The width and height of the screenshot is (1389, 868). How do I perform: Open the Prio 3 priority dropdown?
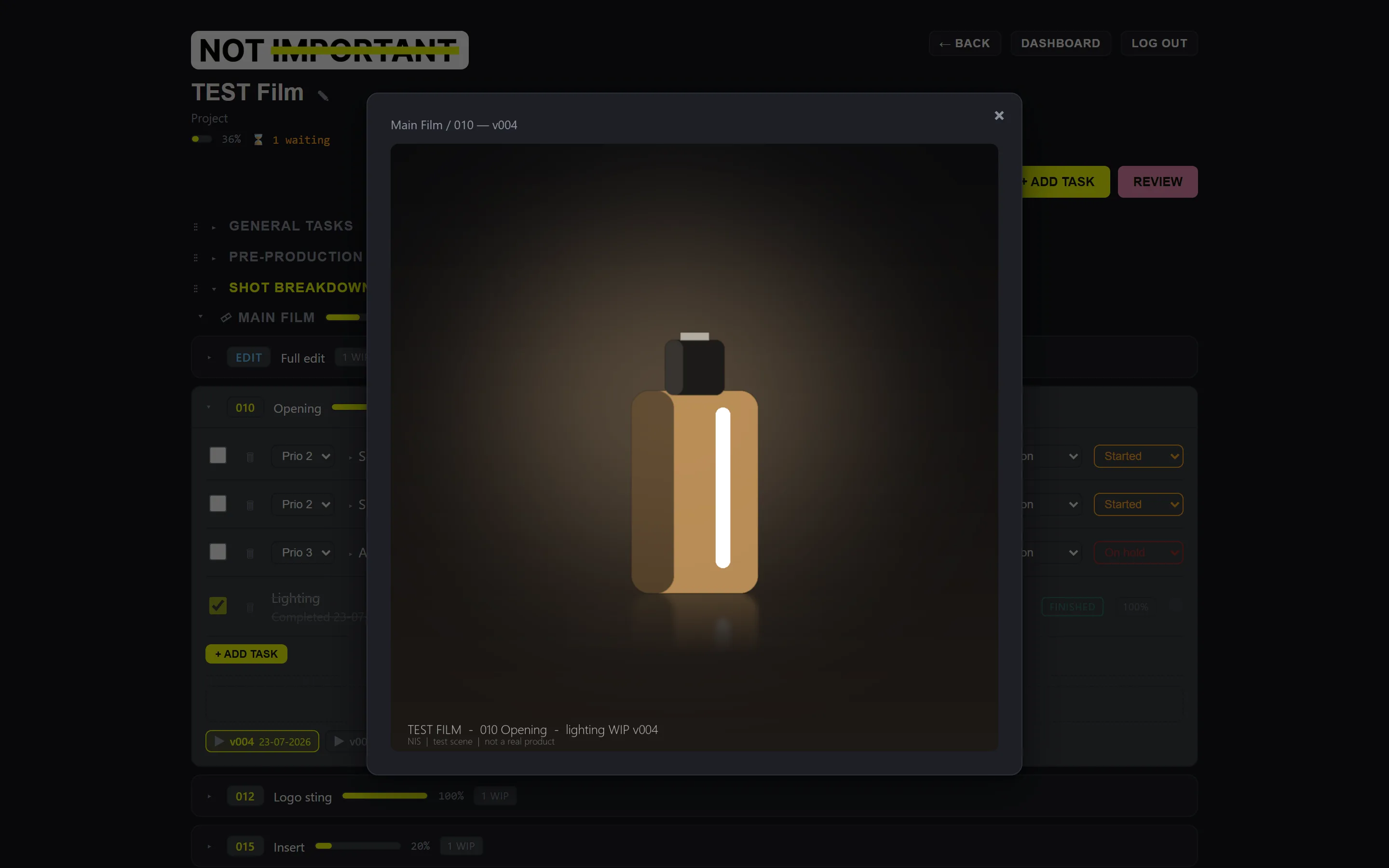click(x=304, y=553)
